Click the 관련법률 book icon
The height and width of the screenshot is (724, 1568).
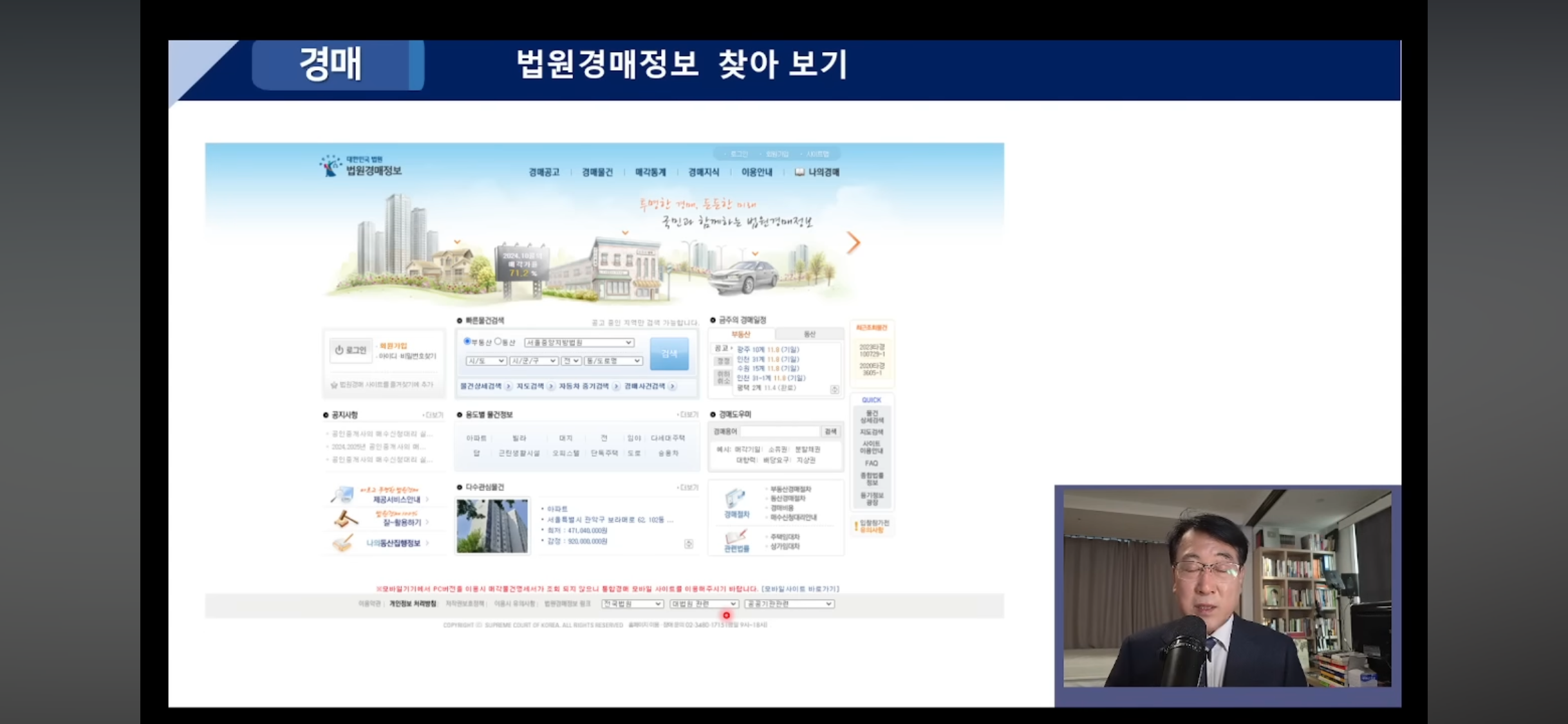pyautogui.click(x=736, y=536)
